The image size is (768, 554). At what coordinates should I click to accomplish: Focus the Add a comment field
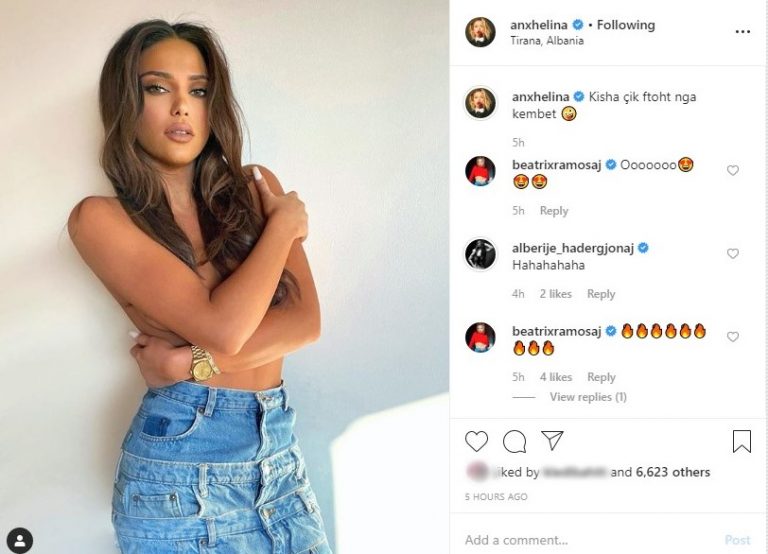(x=588, y=540)
